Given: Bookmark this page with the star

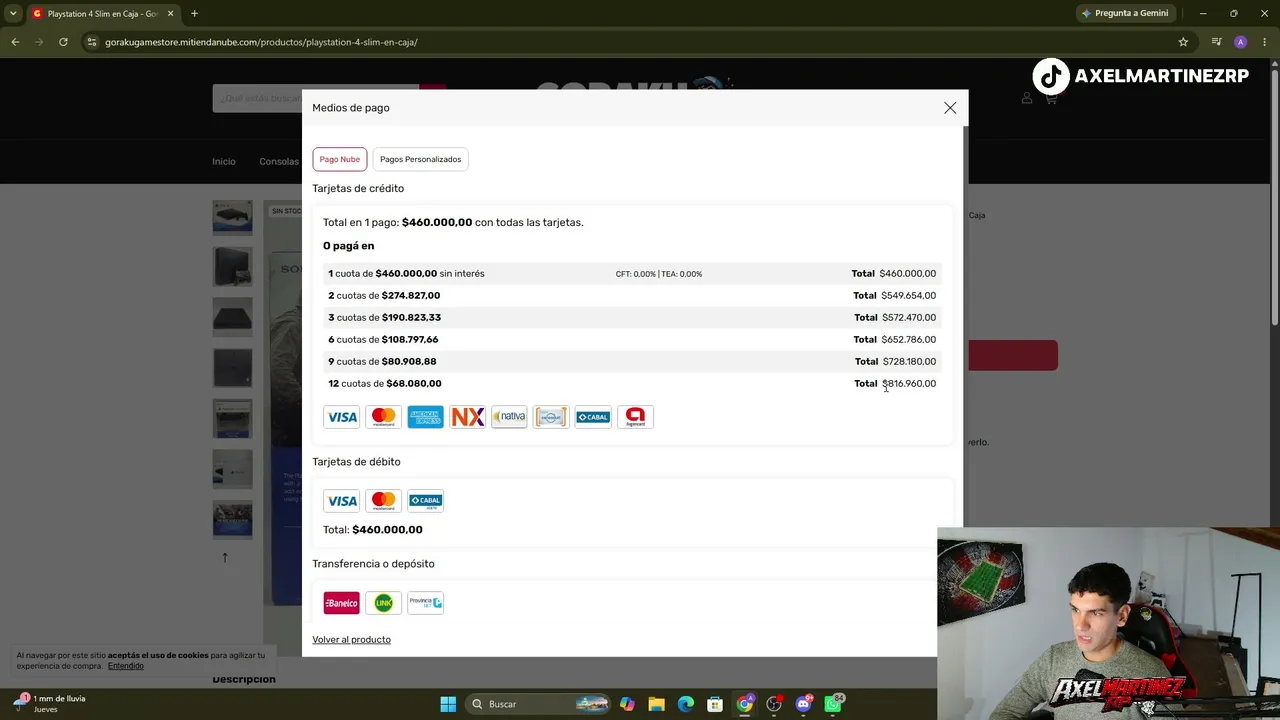Looking at the screenshot, I should pyautogui.click(x=1183, y=42).
